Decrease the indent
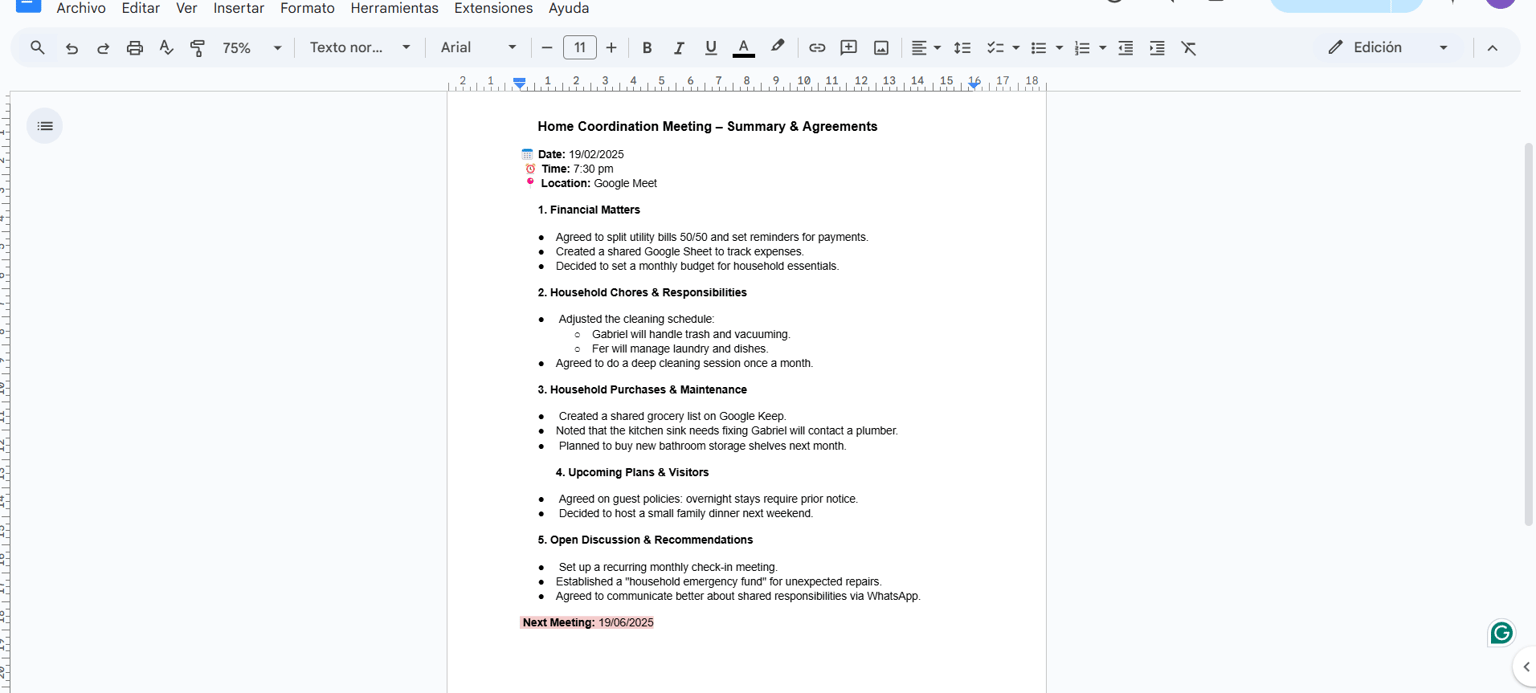1536x693 pixels. (1125, 48)
